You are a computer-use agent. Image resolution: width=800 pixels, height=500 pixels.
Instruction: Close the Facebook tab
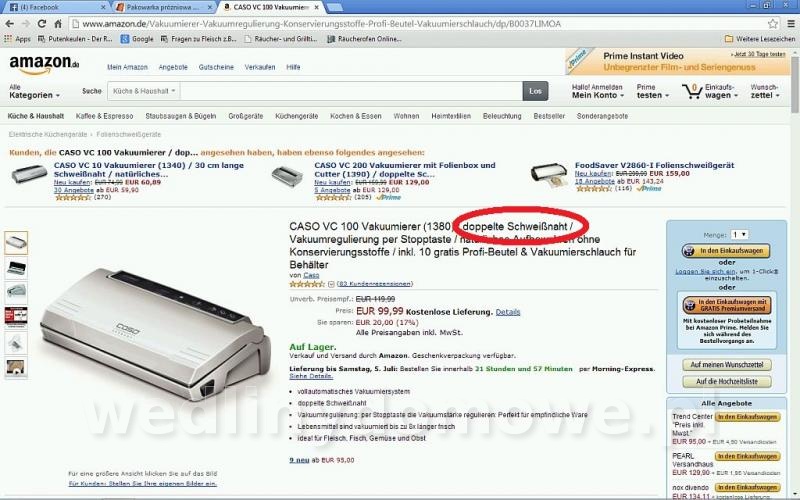[x=103, y=7]
